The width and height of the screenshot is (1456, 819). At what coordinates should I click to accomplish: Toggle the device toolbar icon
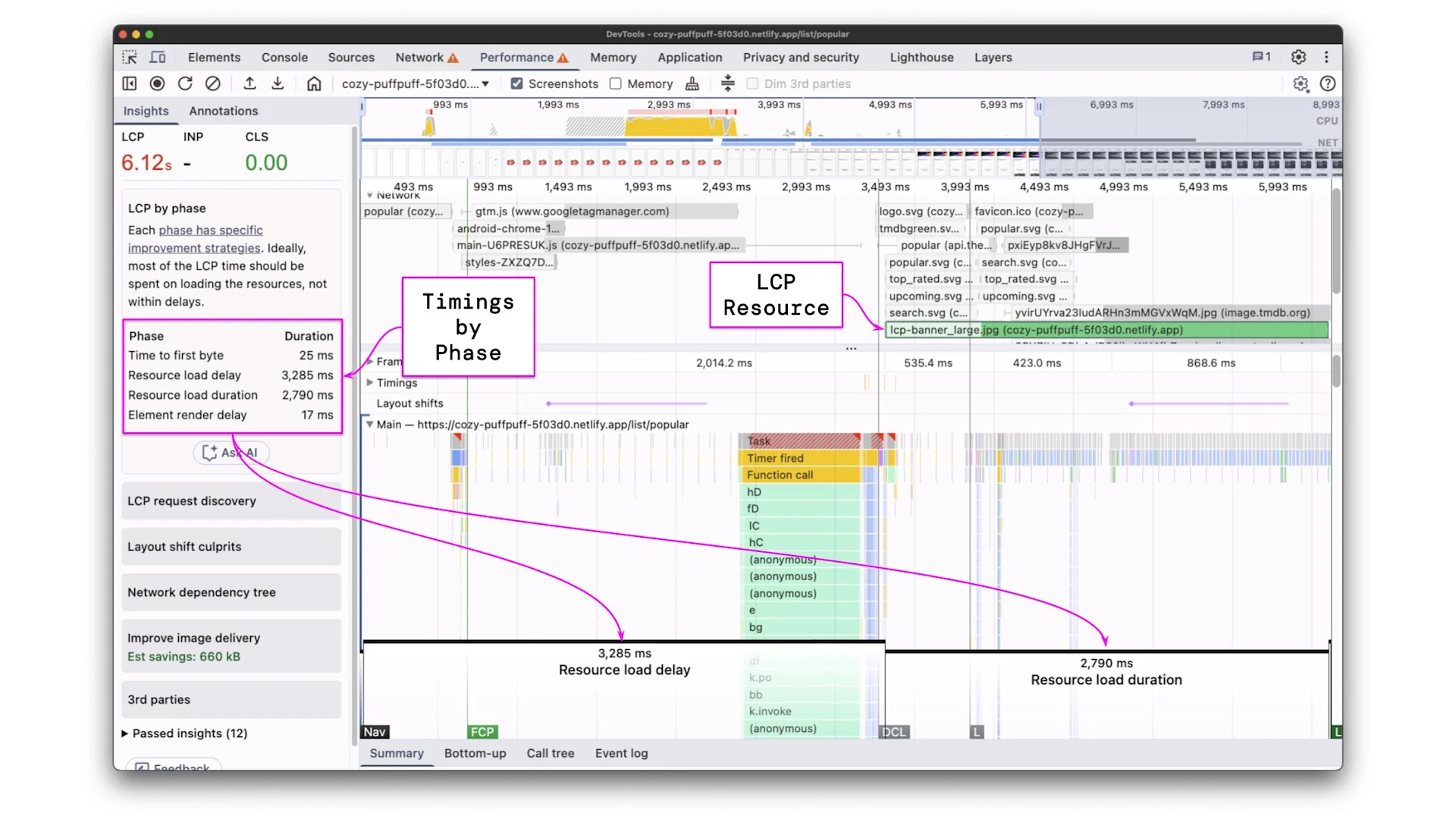[x=158, y=57]
